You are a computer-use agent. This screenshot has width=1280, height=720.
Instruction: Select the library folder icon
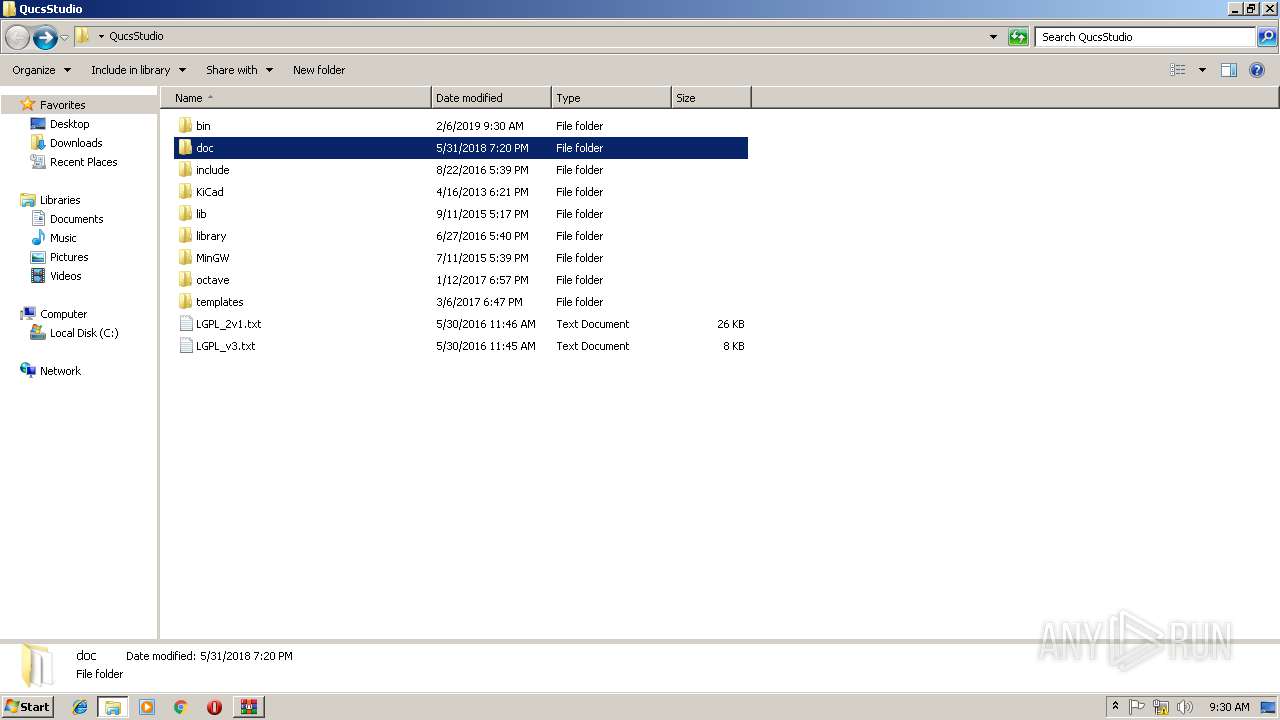(185, 236)
